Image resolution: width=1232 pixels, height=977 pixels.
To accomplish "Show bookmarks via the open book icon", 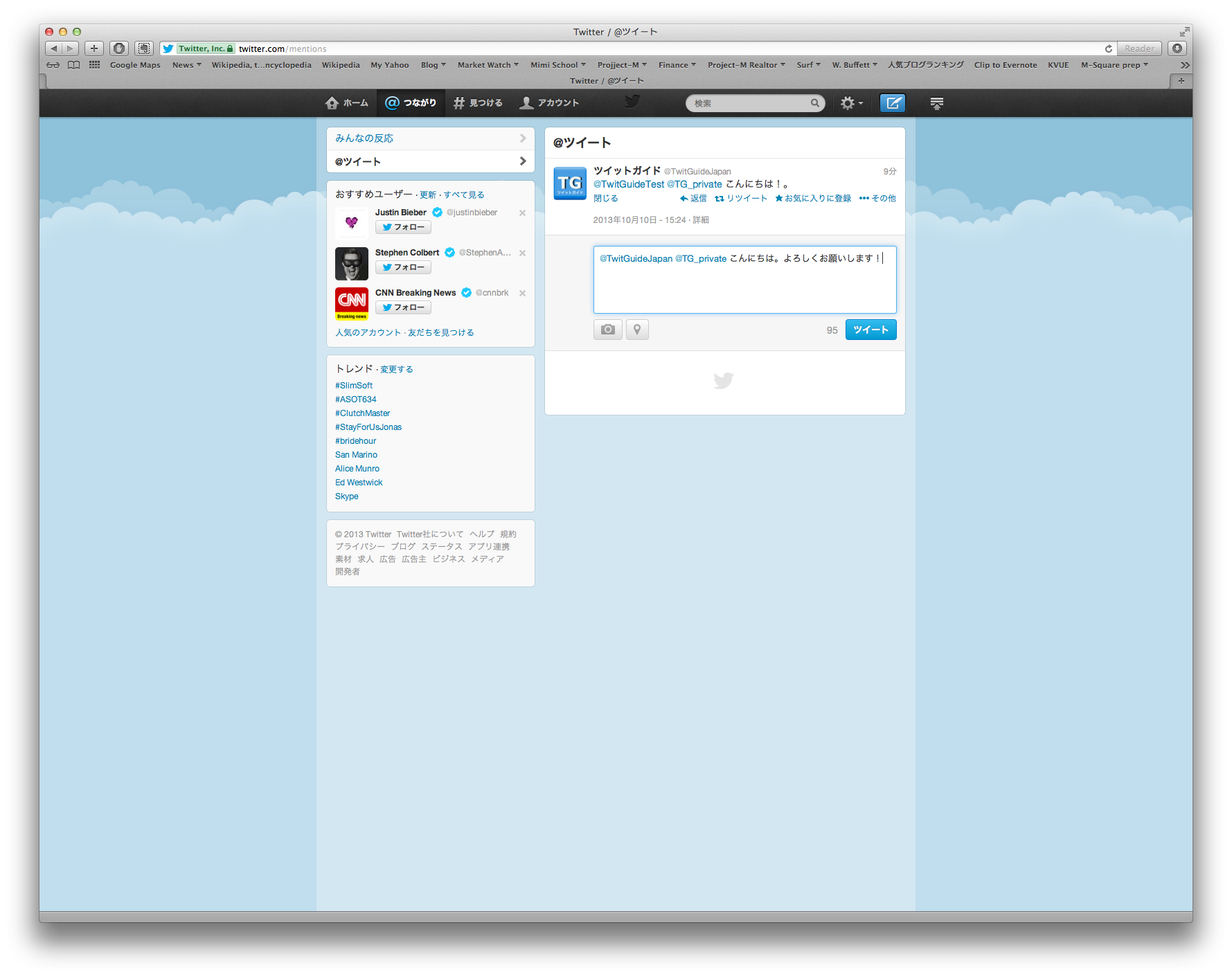I will (73, 65).
